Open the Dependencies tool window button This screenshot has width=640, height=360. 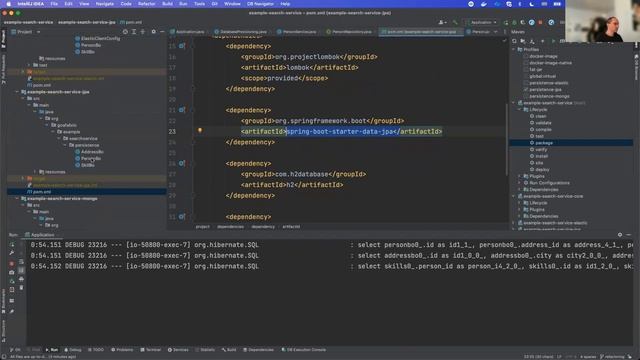coord(258,350)
